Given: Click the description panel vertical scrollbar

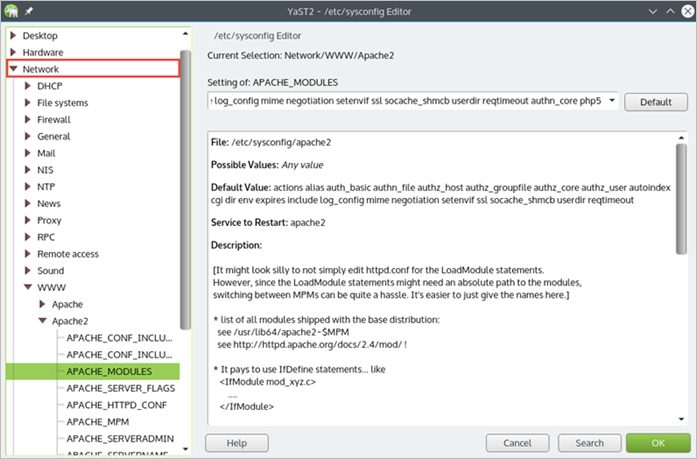Looking at the screenshot, I should [x=680, y=200].
